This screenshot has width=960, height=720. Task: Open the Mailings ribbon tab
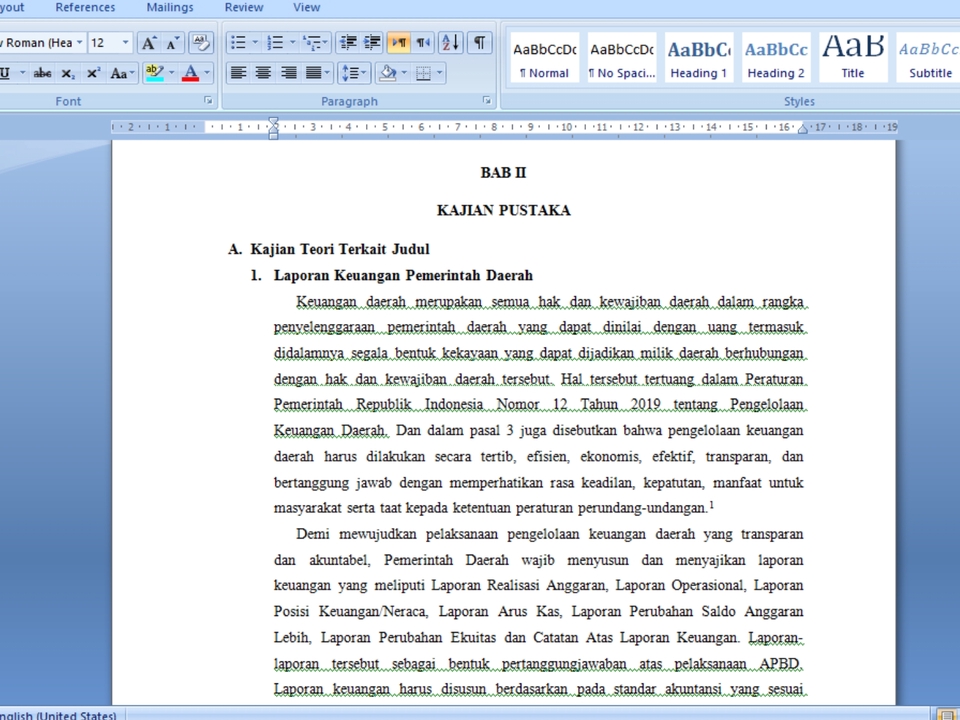[x=169, y=7]
